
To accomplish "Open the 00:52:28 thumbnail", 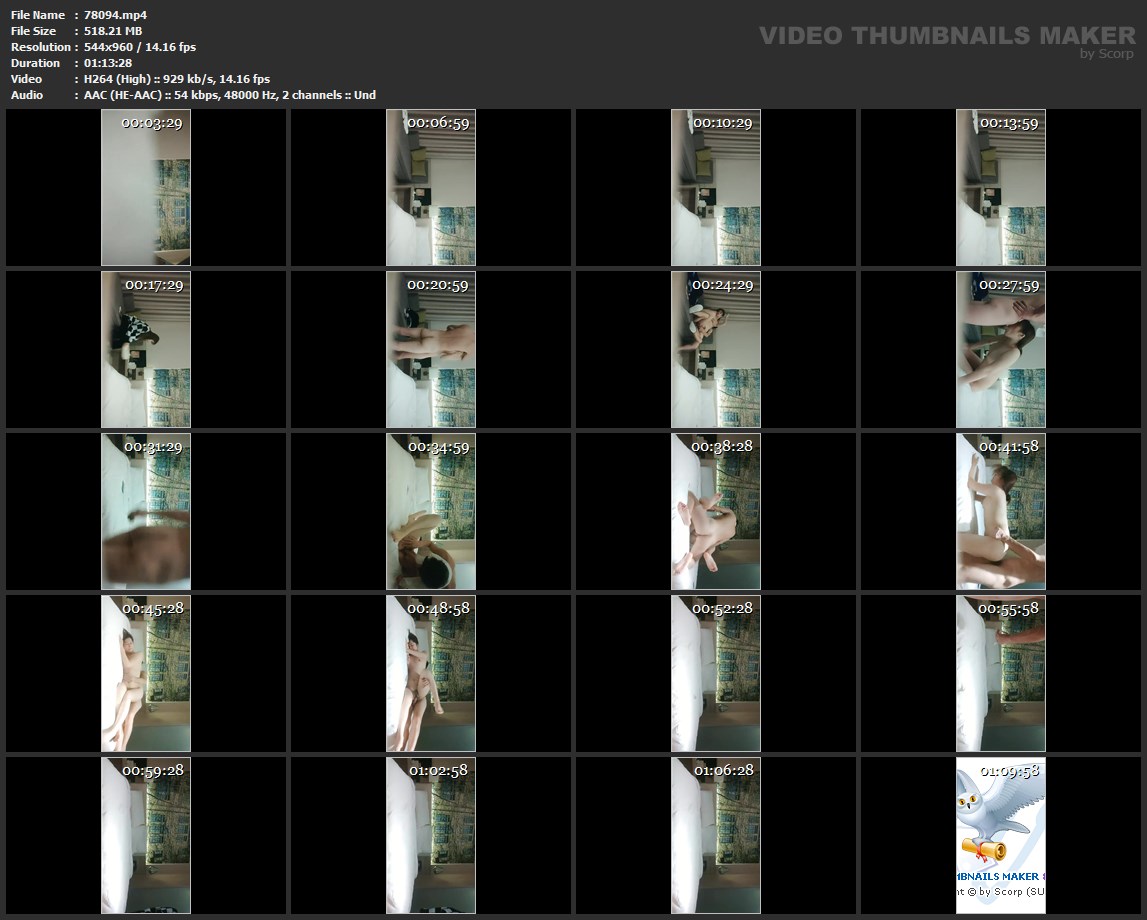I will click(x=716, y=673).
